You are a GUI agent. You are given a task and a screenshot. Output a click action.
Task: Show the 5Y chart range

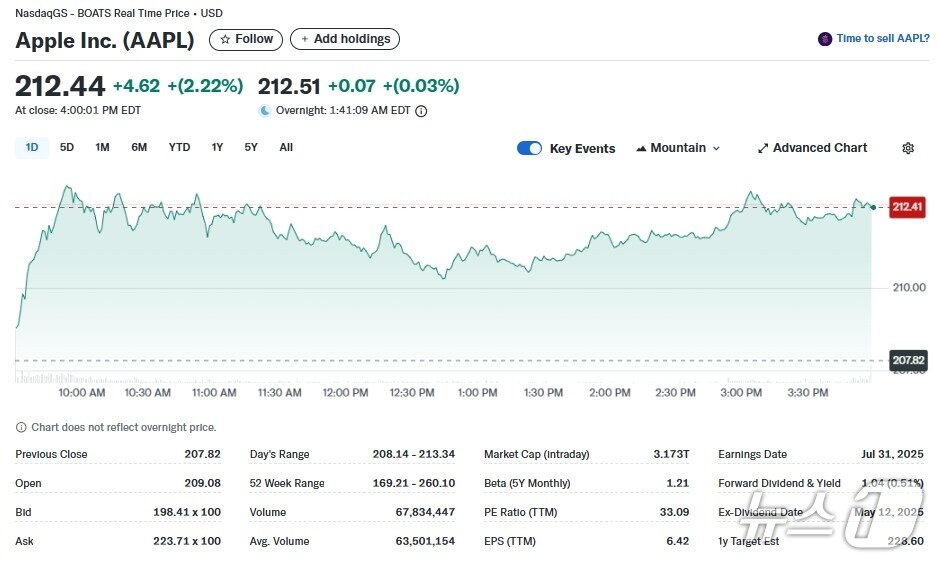coord(251,148)
